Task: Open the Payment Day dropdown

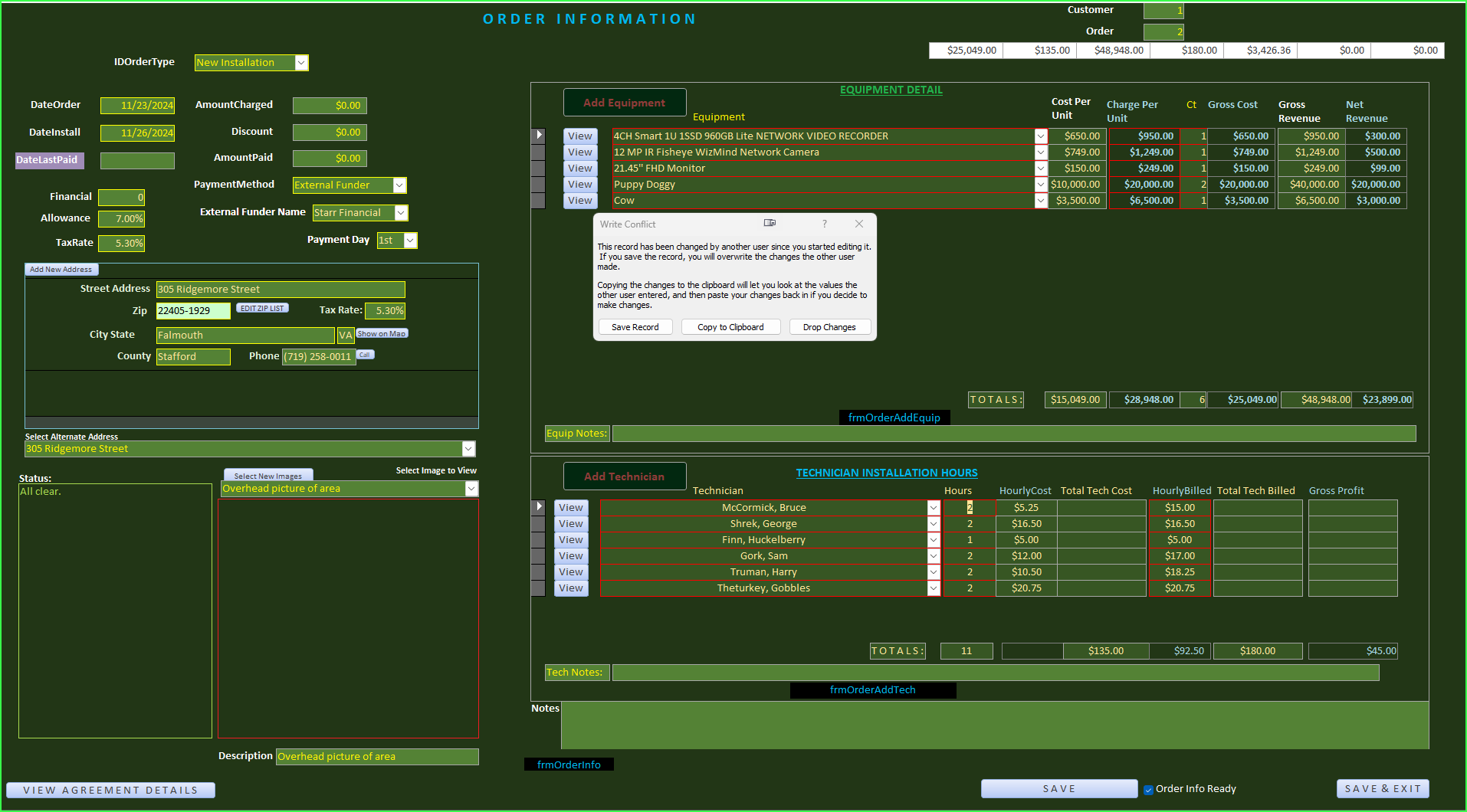Action: (410, 241)
